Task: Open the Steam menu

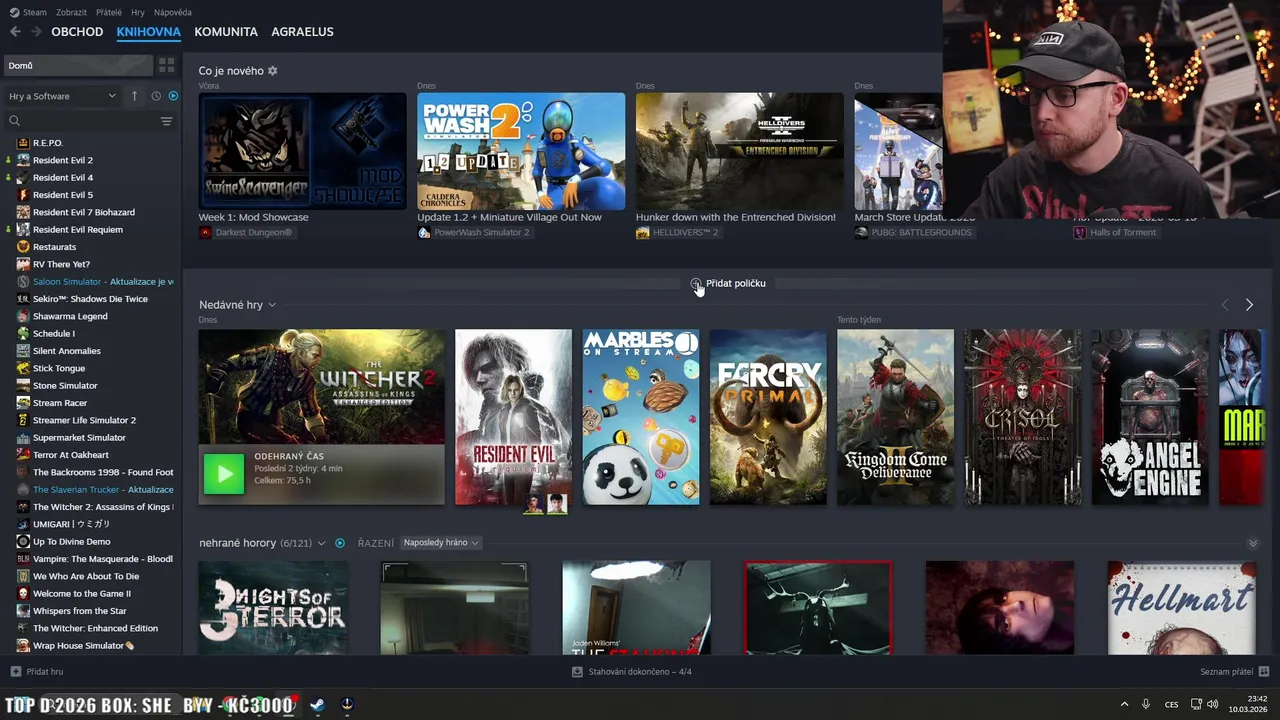Action: [28, 12]
